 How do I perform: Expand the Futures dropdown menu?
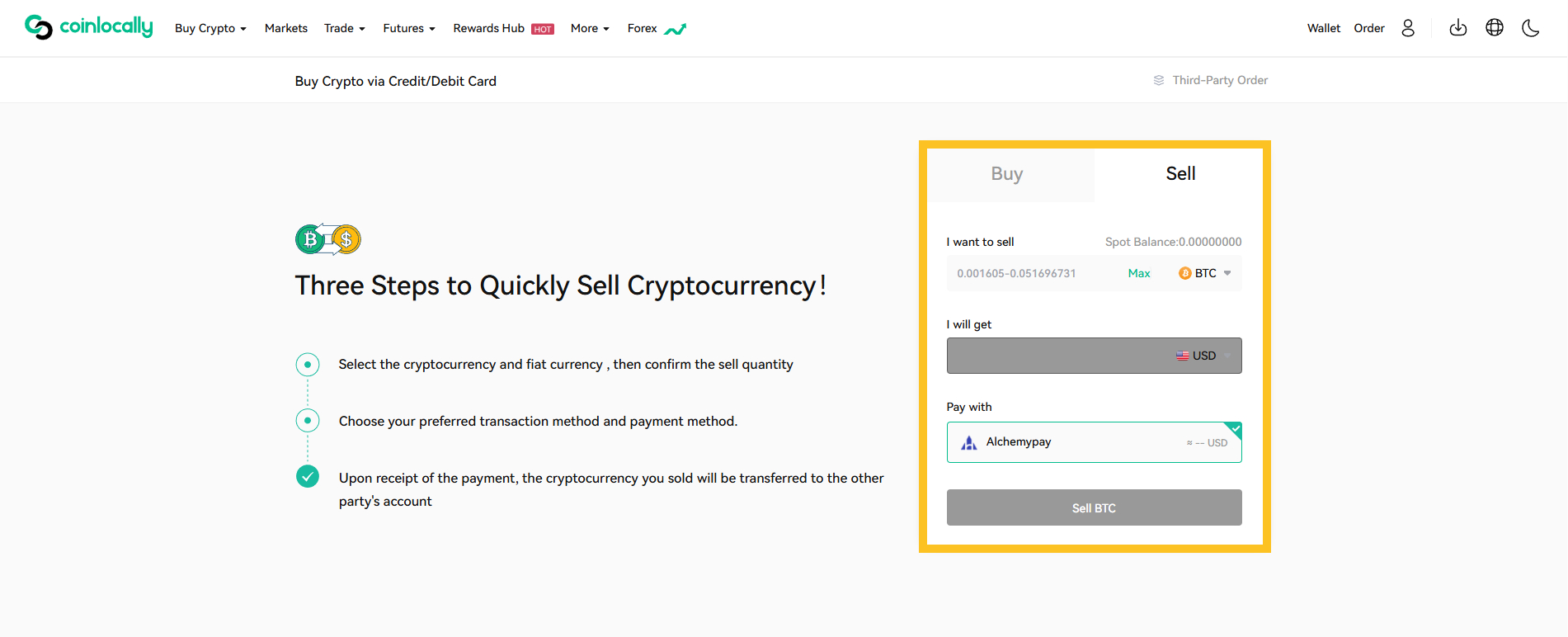[x=409, y=28]
